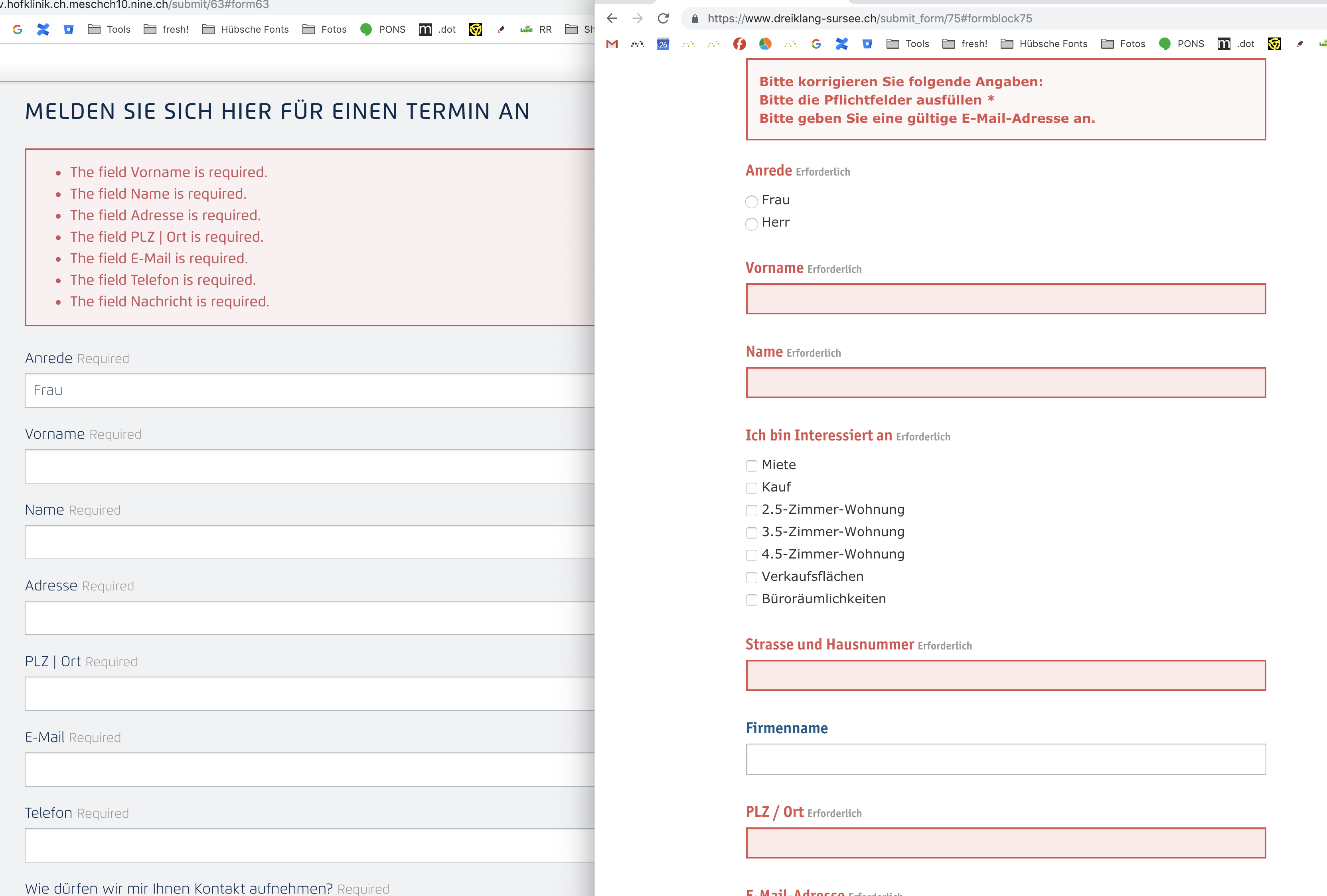Open the Gmail bookmark

tap(612, 44)
